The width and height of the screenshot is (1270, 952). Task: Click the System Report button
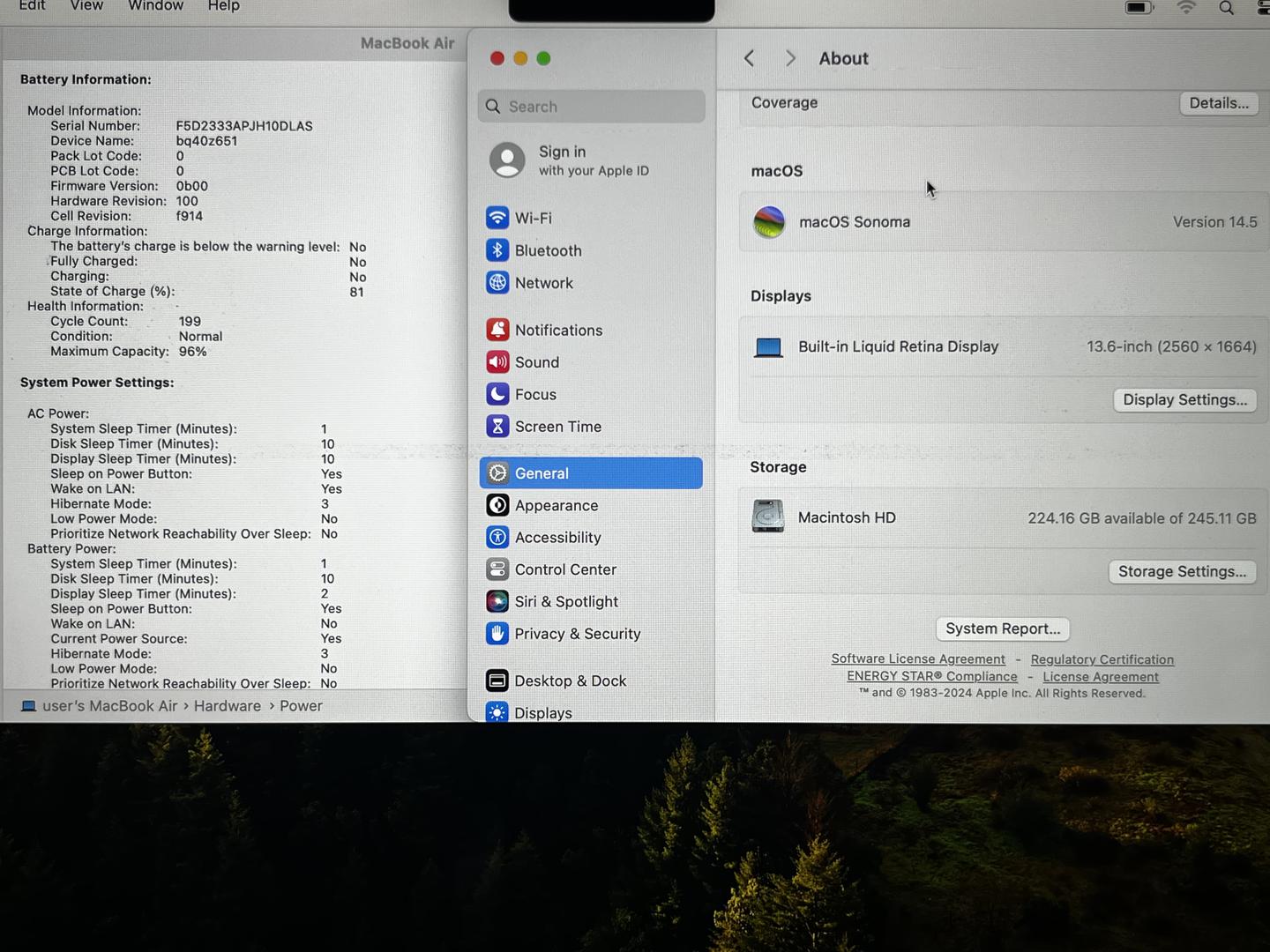pyautogui.click(x=1003, y=628)
